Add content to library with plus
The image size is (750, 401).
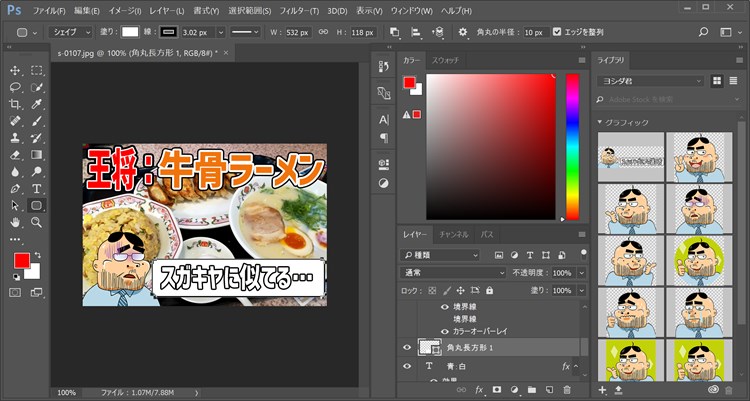[602, 390]
